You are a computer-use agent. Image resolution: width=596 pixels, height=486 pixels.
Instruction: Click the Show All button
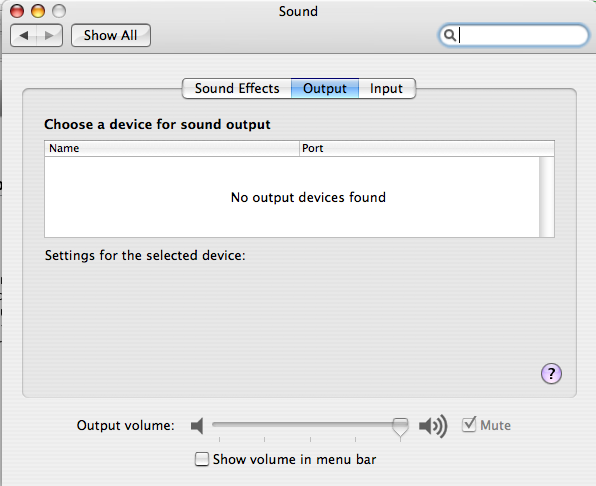click(x=111, y=35)
